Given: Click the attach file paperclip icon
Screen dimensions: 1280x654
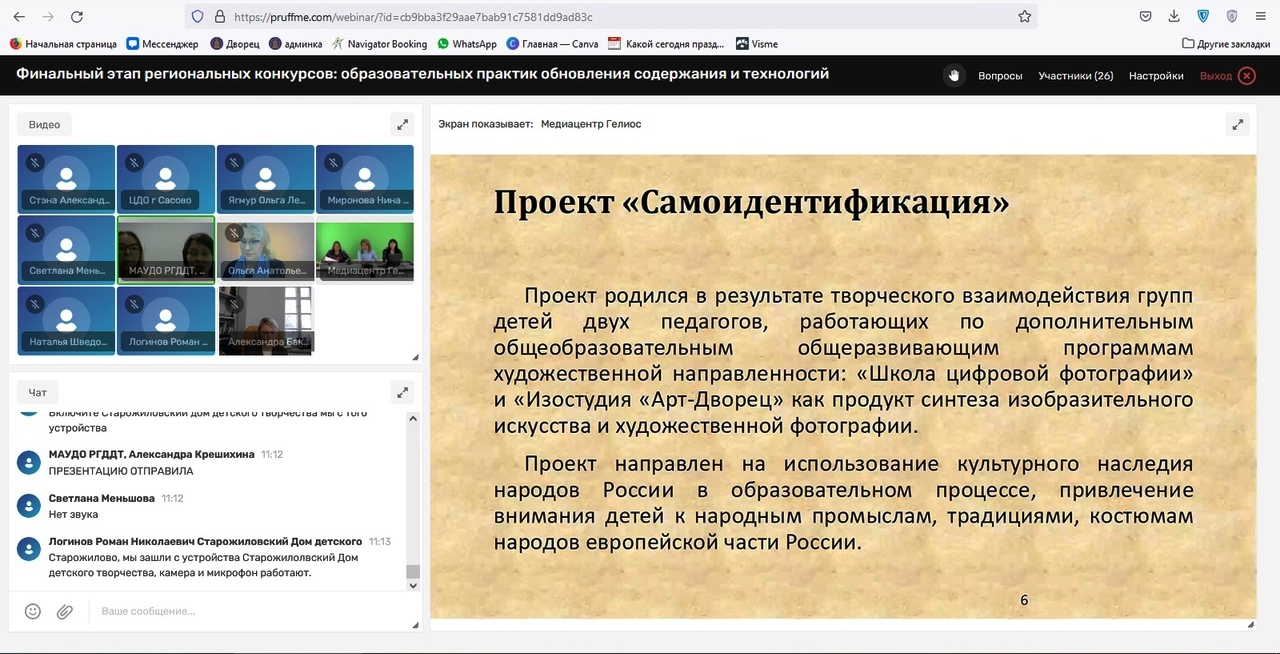Looking at the screenshot, I should coord(65,611).
